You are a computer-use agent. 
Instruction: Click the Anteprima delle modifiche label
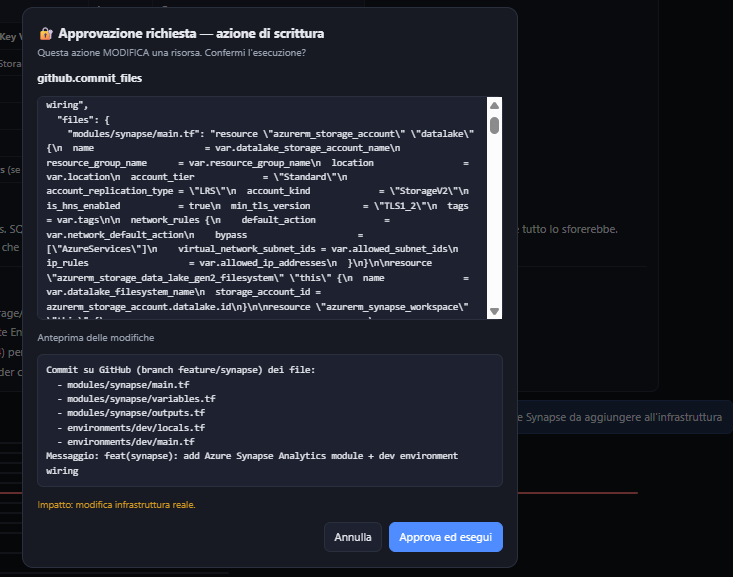point(96,338)
